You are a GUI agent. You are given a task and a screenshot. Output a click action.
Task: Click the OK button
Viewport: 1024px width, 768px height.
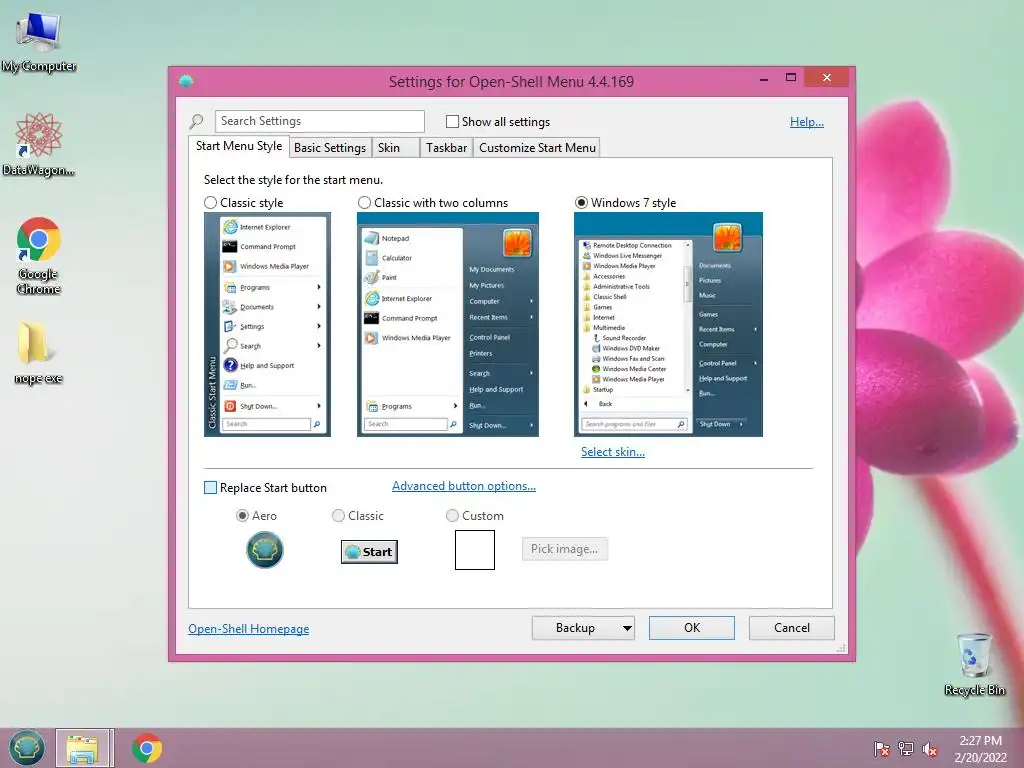tap(692, 628)
